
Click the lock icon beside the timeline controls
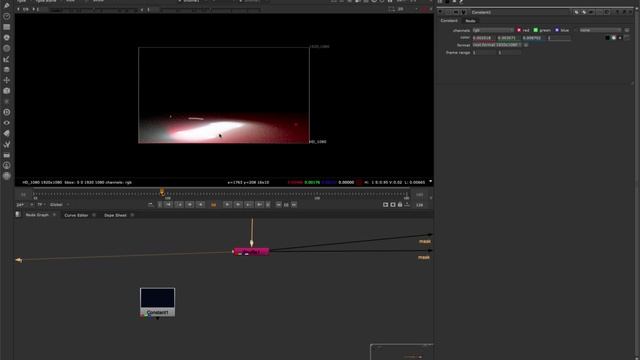pos(400,204)
